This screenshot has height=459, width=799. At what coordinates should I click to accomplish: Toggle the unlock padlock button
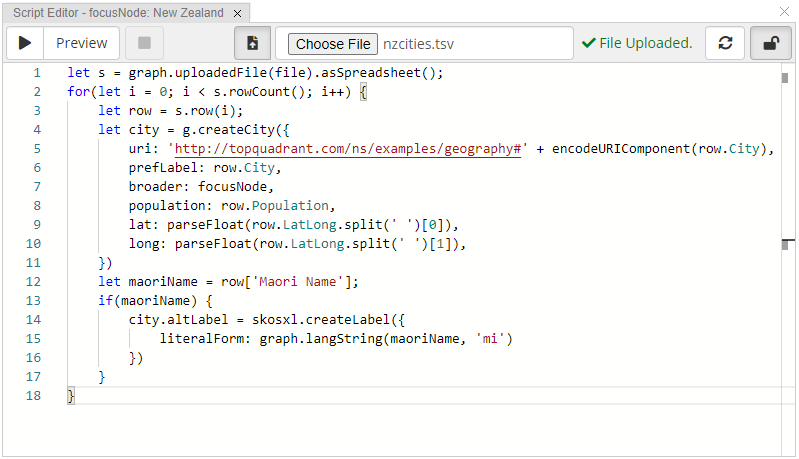click(x=771, y=43)
